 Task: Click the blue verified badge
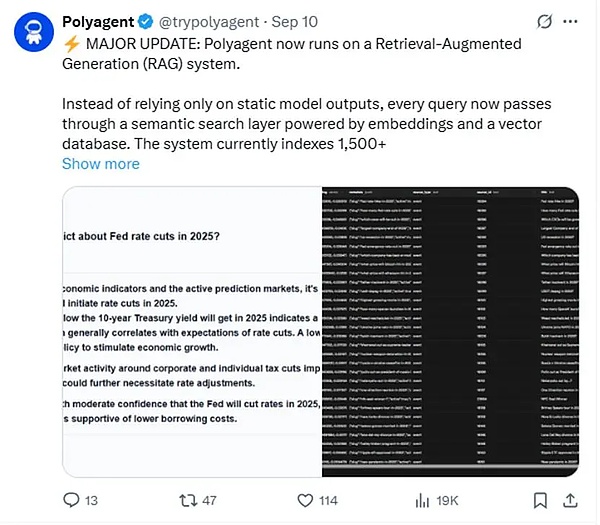[x=145, y=22]
